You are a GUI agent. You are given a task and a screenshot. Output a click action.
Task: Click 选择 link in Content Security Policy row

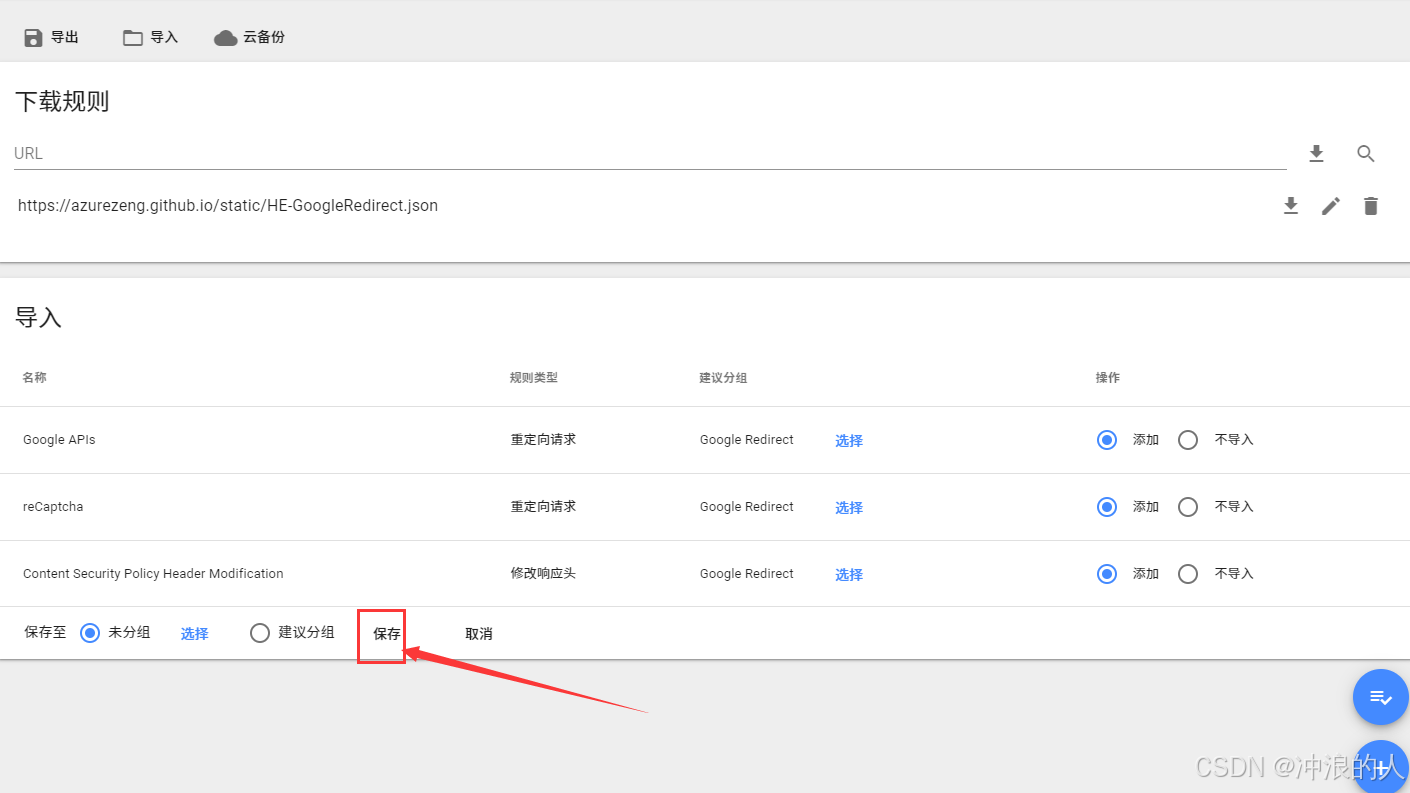coord(849,575)
